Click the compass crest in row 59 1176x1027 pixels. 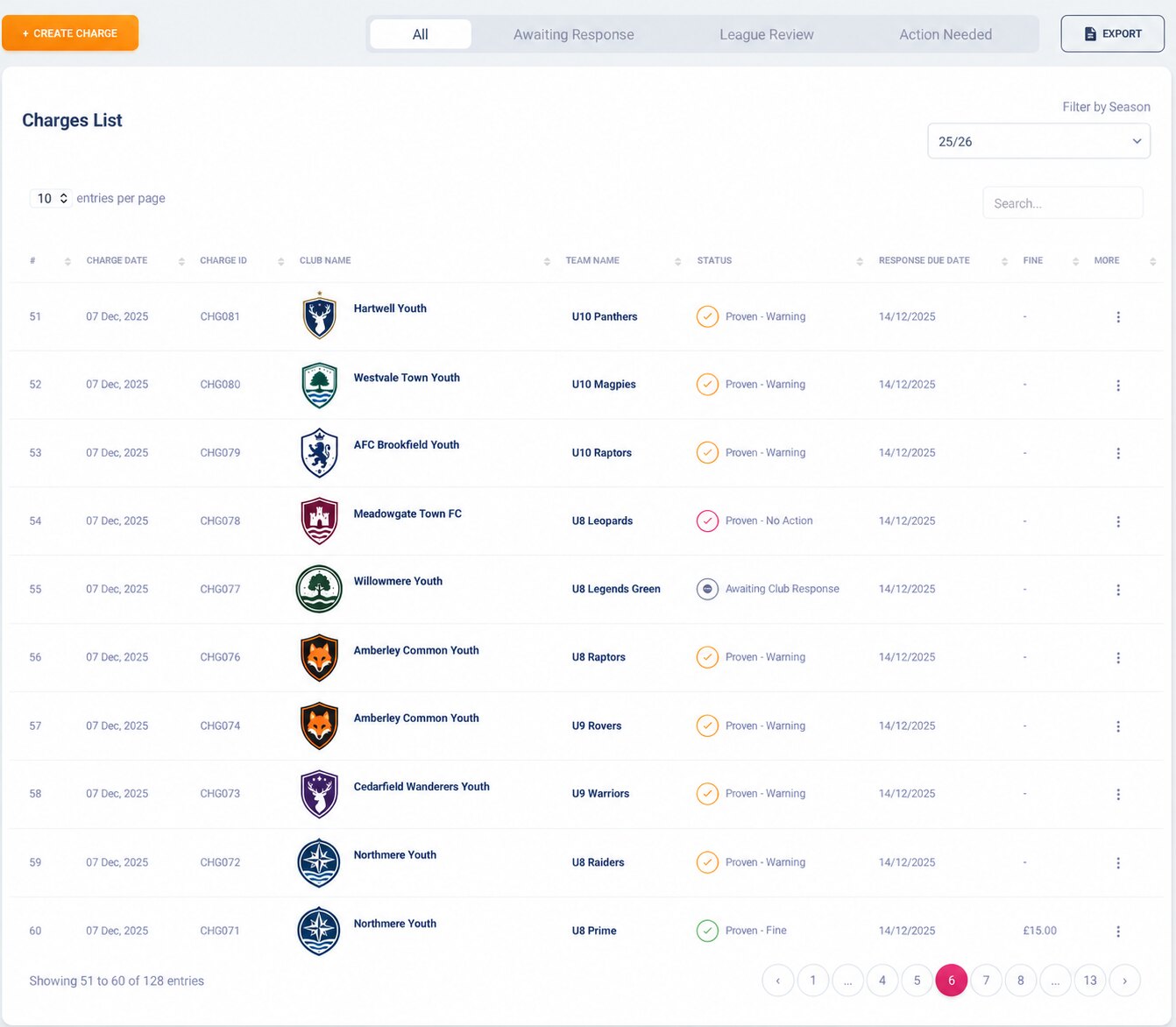(319, 862)
